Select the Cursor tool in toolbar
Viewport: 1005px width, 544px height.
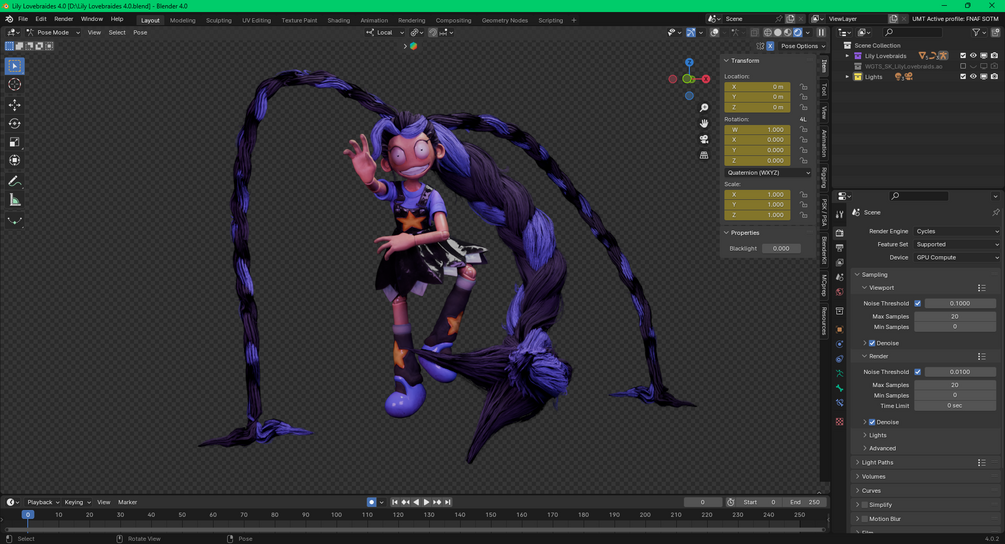click(15, 85)
